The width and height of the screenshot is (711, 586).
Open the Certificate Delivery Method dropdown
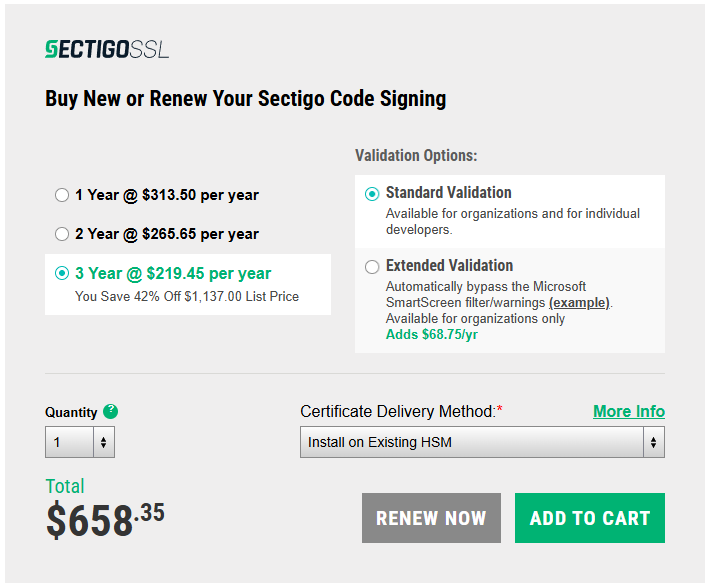(482, 442)
